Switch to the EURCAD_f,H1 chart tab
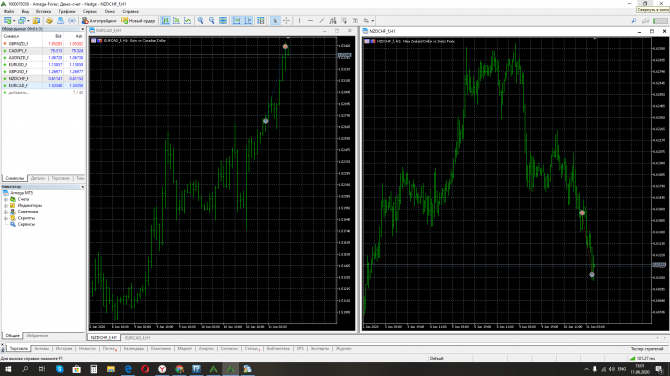Image resolution: width=670 pixels, height=376 pixels. [x=138, y=338]
